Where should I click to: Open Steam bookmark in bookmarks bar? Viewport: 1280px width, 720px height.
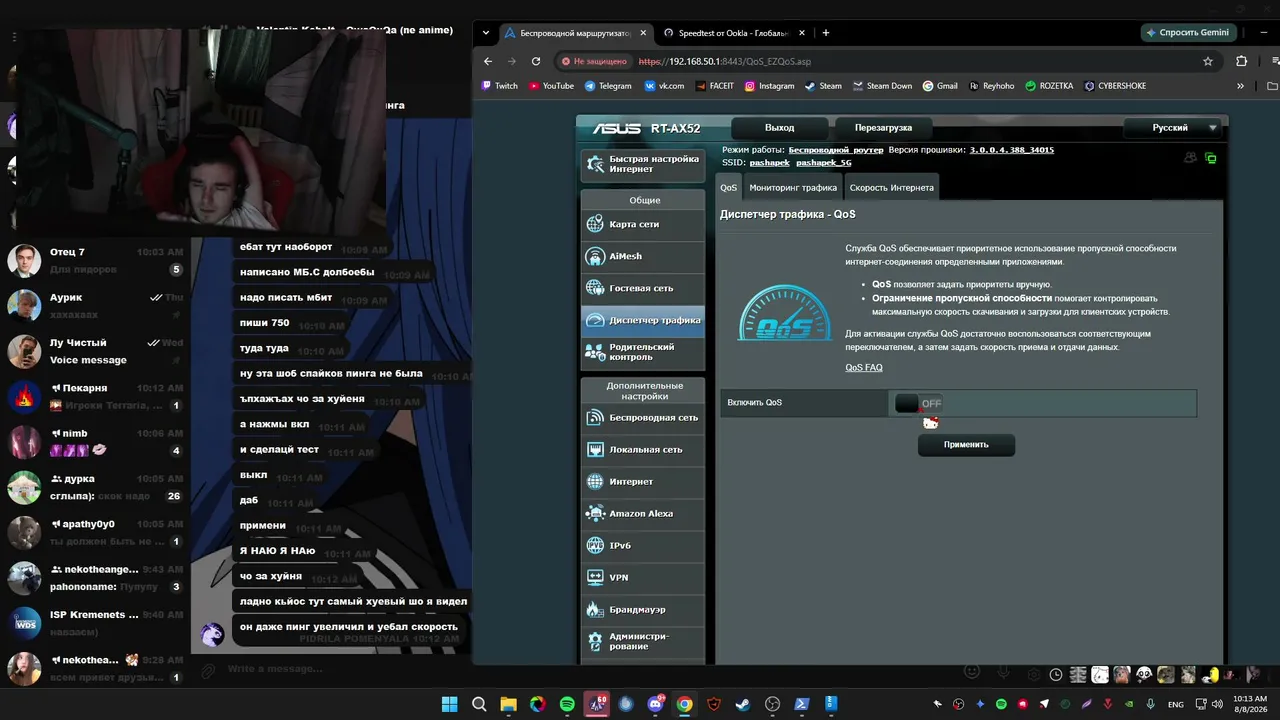click(823, 86)
